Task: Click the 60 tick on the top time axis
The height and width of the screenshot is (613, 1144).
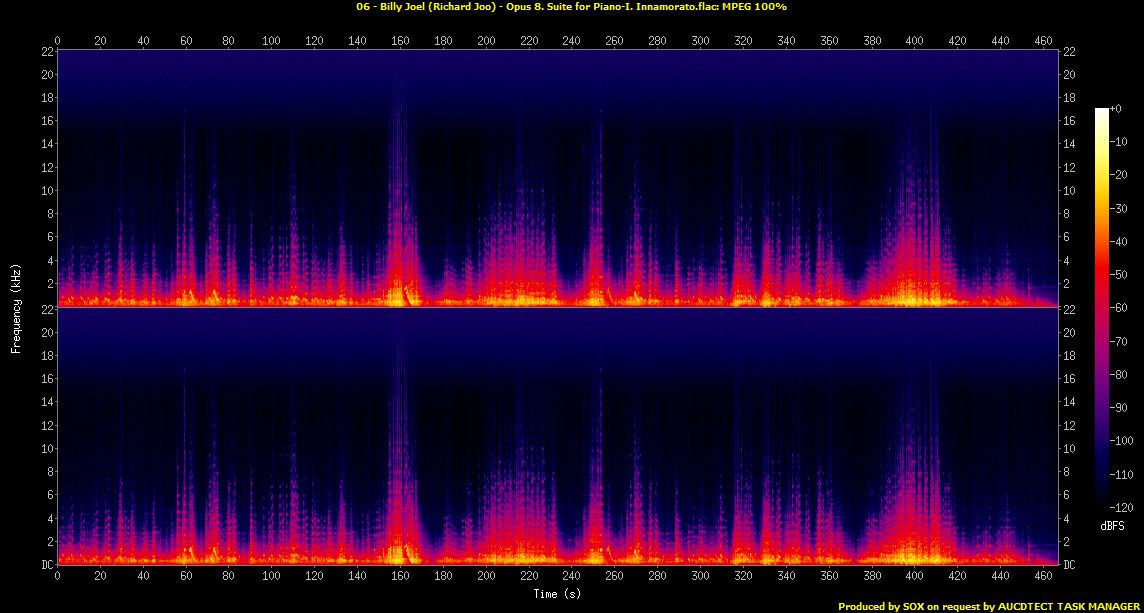Action: 186,41
